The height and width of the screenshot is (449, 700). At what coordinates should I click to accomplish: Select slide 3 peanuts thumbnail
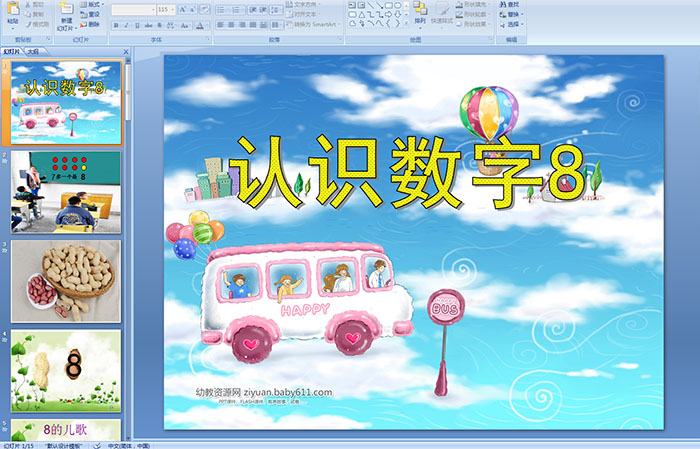[66, 281]
